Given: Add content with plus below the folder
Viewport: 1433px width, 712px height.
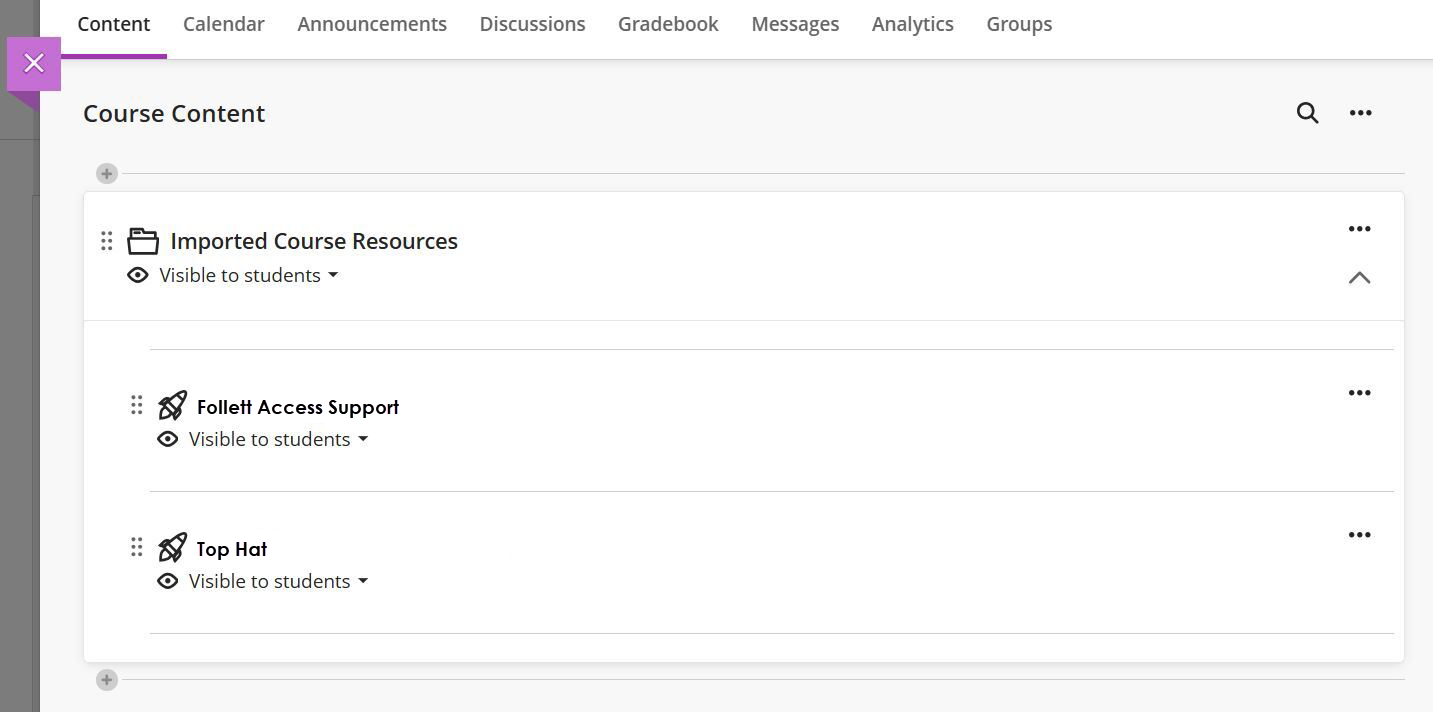Looking at the screenshot, I should click(x=107, y=680).
